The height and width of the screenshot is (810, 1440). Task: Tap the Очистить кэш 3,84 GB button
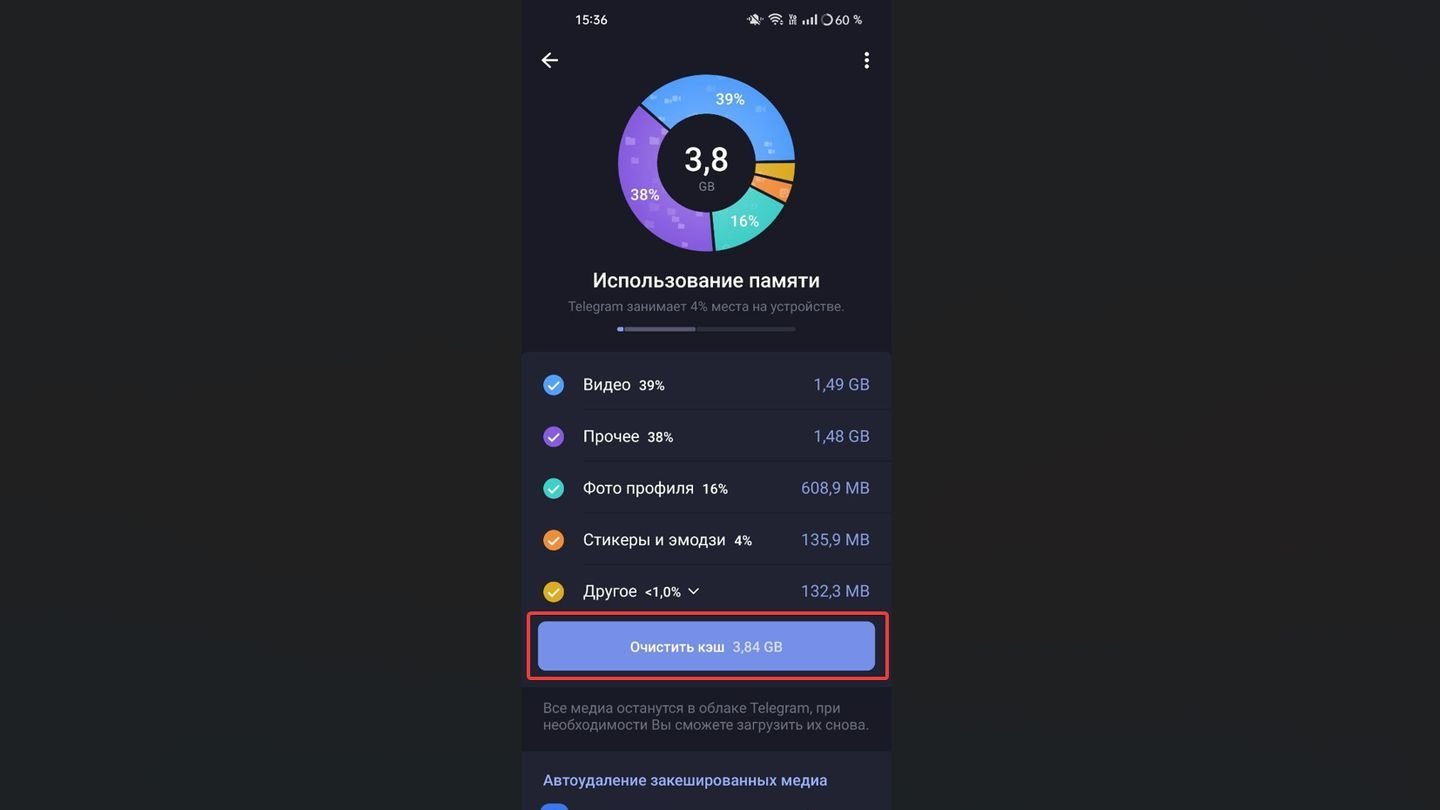(706, 646)
